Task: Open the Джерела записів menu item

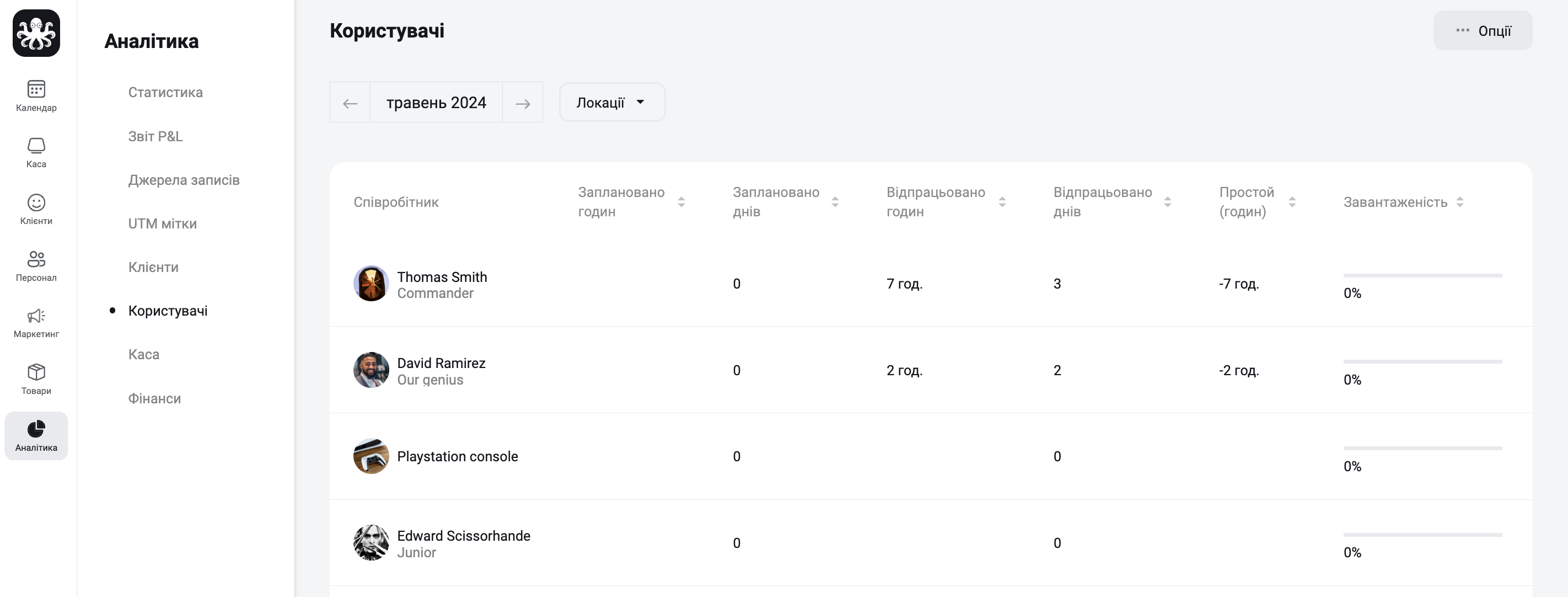Action: coord(184,180)
